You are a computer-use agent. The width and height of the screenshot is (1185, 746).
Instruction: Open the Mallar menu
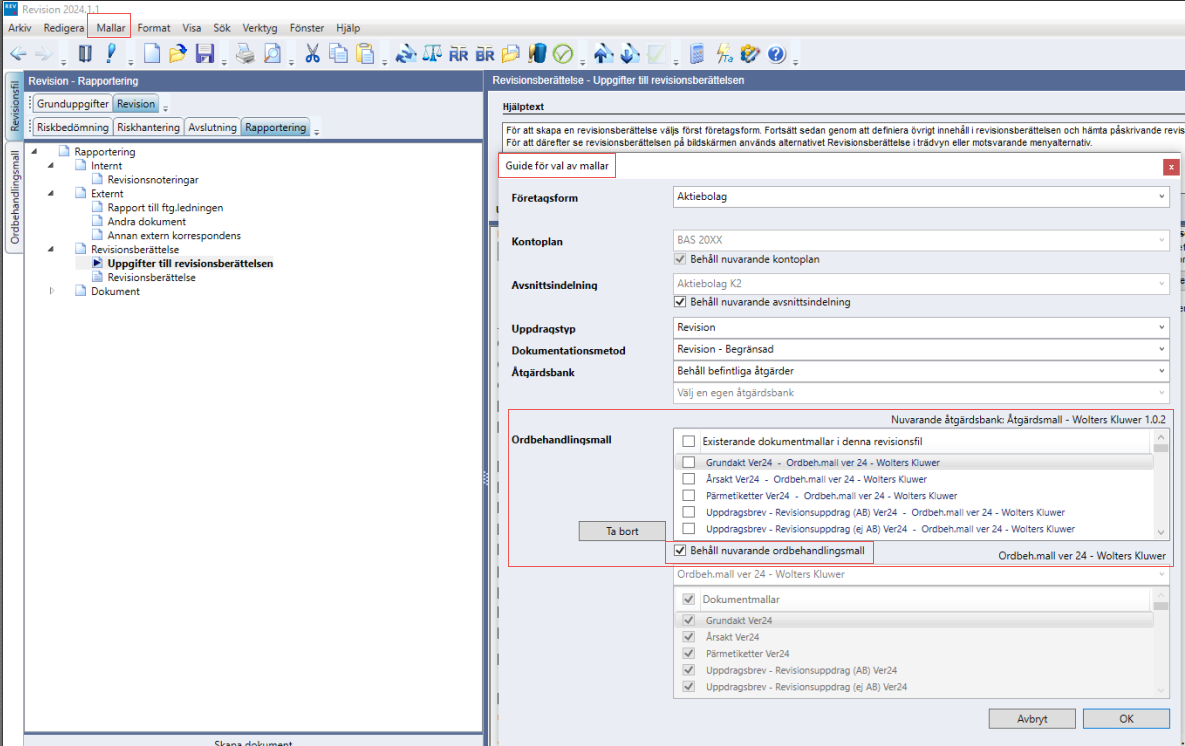tap(110, 28)
